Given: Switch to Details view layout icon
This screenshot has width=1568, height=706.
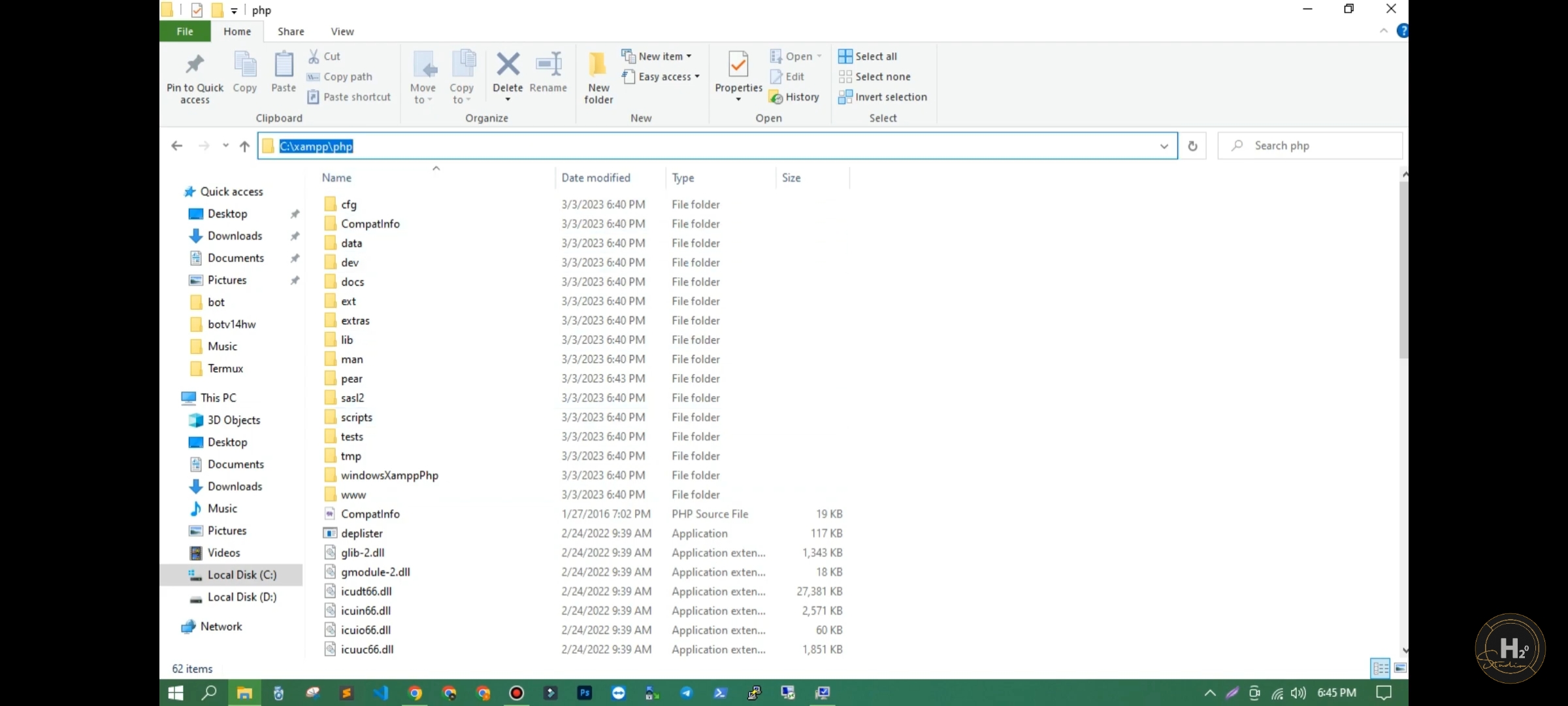Looking at the screenshot, I should point(1380,668).
